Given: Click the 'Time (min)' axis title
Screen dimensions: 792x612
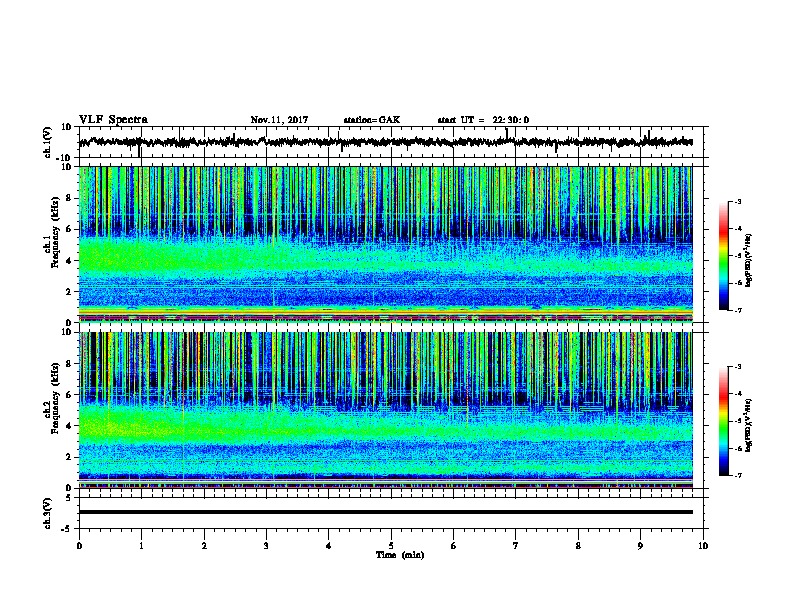Looking at the screenshot, I should click(400, 555).
